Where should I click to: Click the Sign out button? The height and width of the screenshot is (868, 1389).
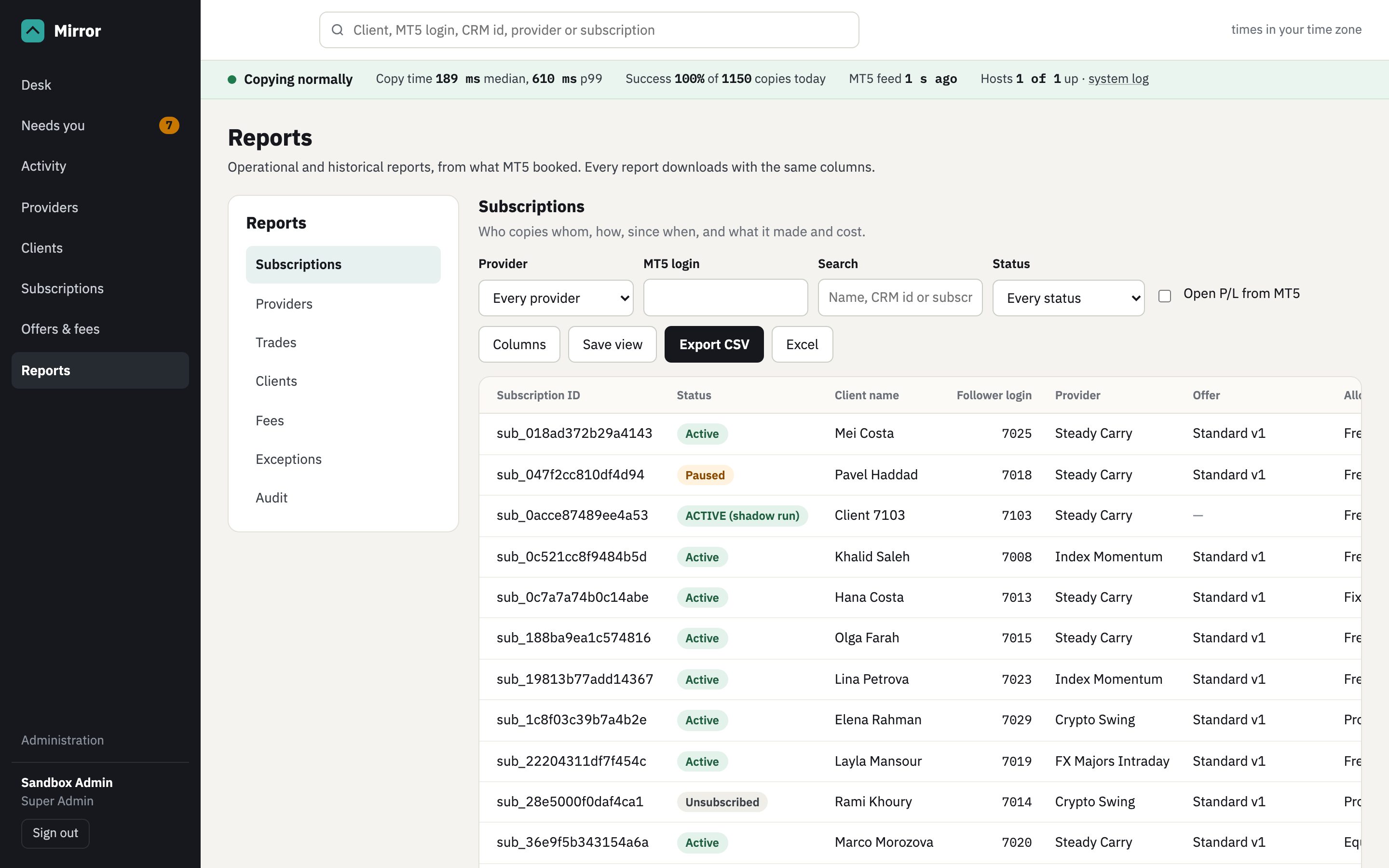[x=55, y=833]
